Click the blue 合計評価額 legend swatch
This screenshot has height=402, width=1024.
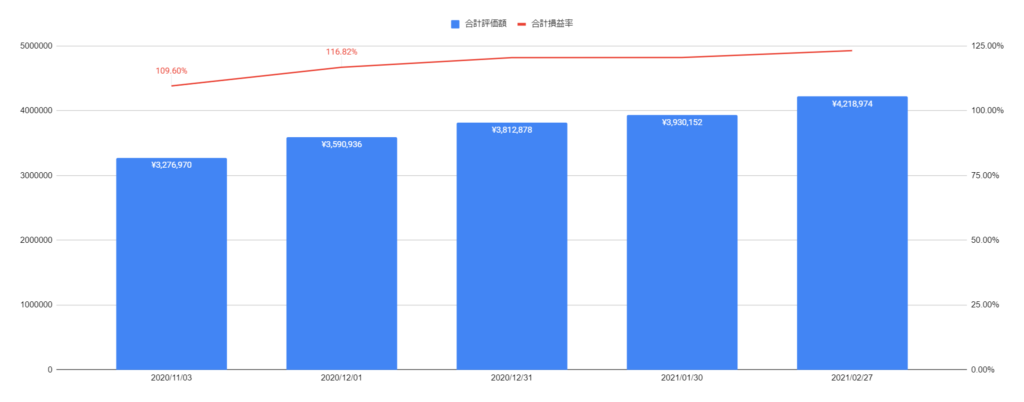[455, 24]
